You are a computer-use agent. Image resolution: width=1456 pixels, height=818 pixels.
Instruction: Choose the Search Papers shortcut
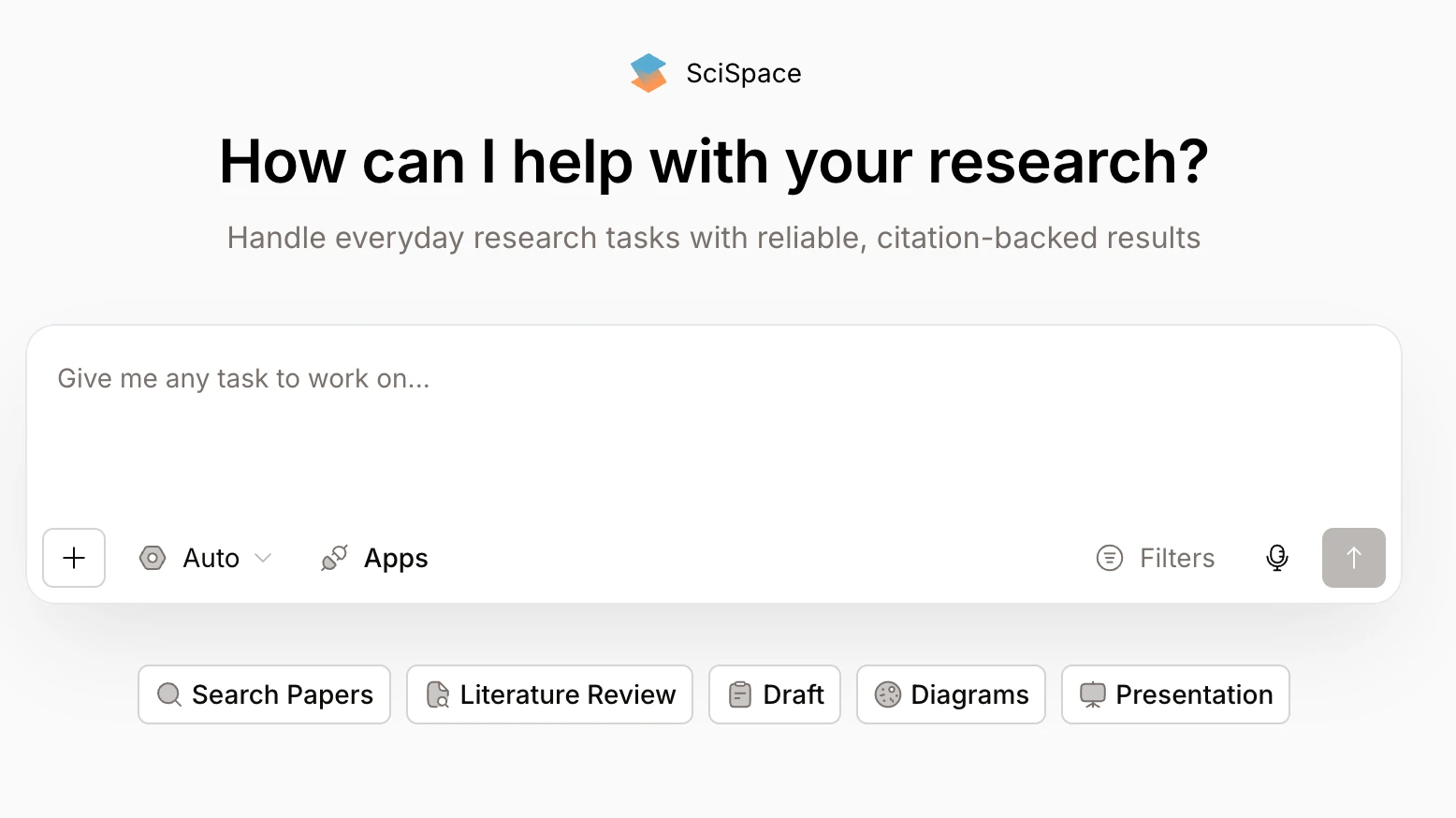pos(282,694)
